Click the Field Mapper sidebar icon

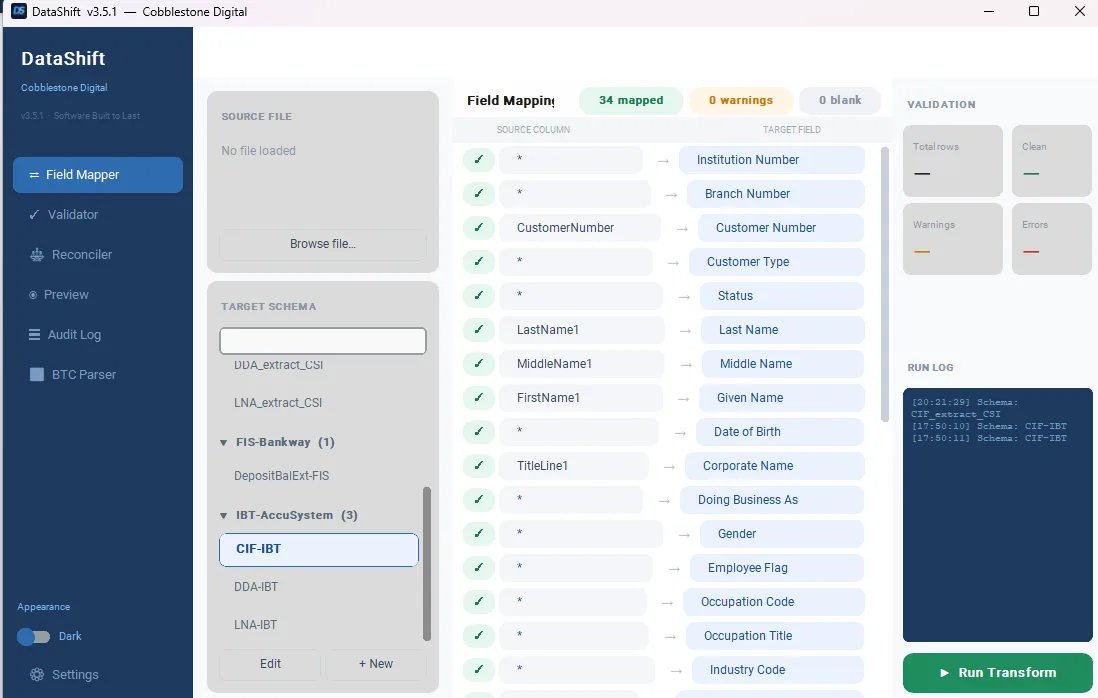tap(34, 175)
